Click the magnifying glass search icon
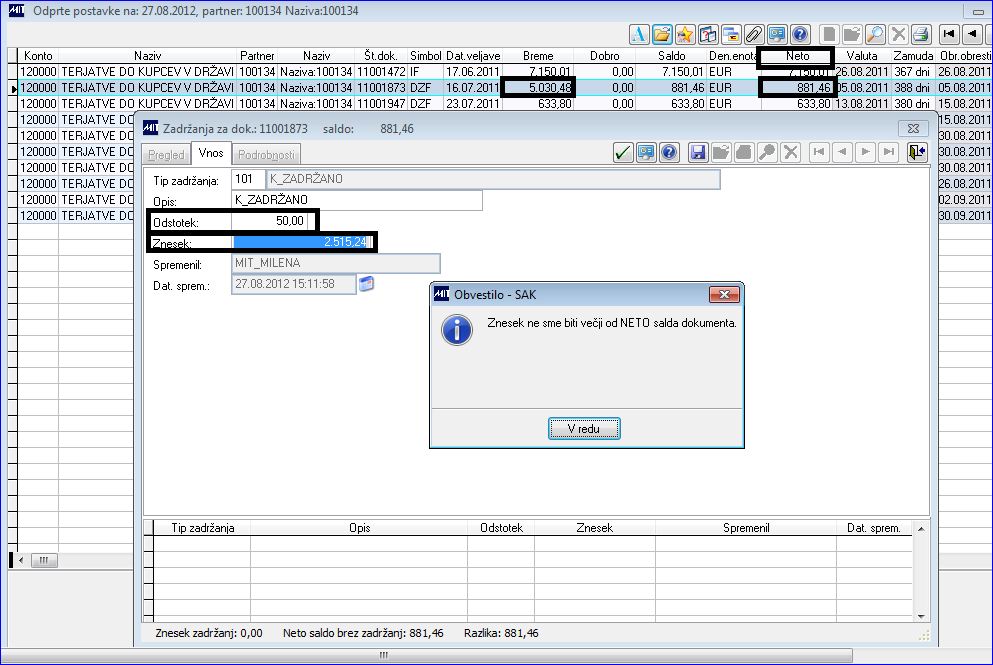 click(875, 34)
